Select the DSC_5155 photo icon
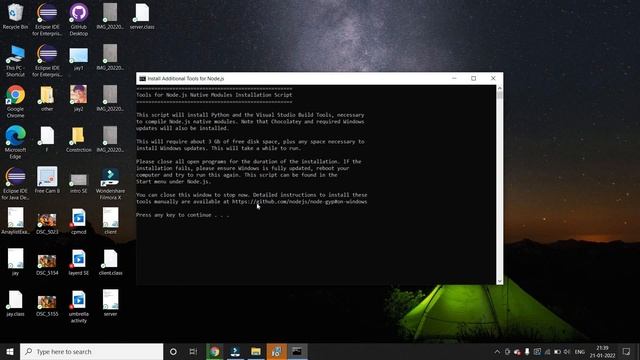 pyautogui.click(x=47, y=305)
